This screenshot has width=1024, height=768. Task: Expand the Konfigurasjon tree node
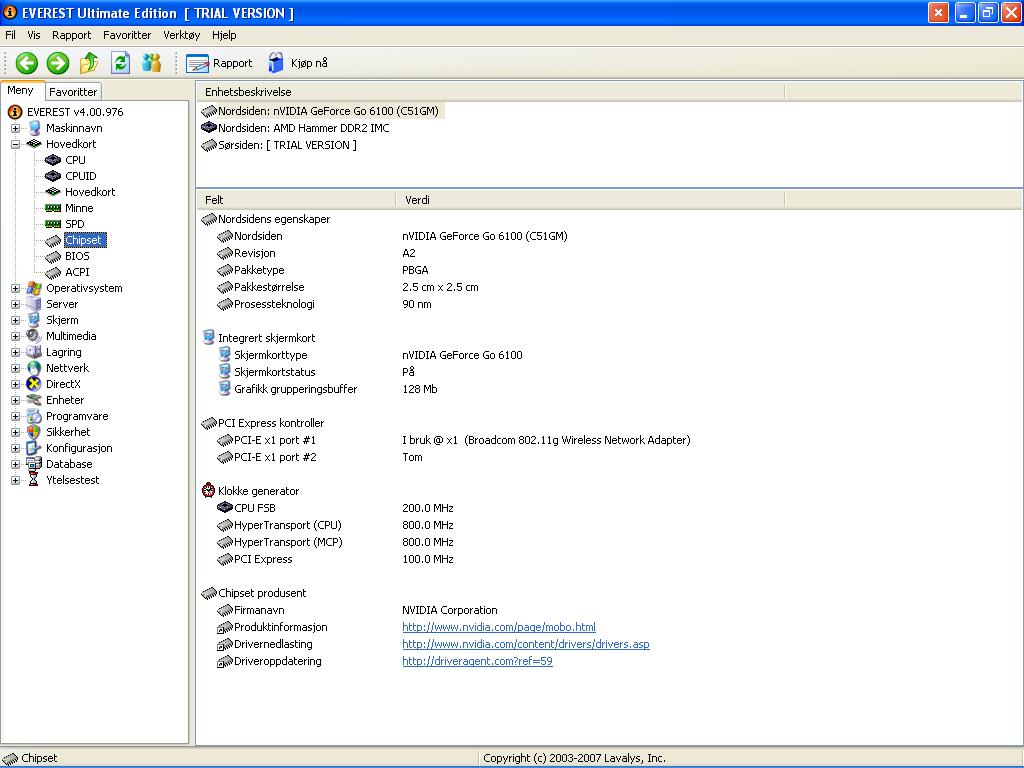15,448
